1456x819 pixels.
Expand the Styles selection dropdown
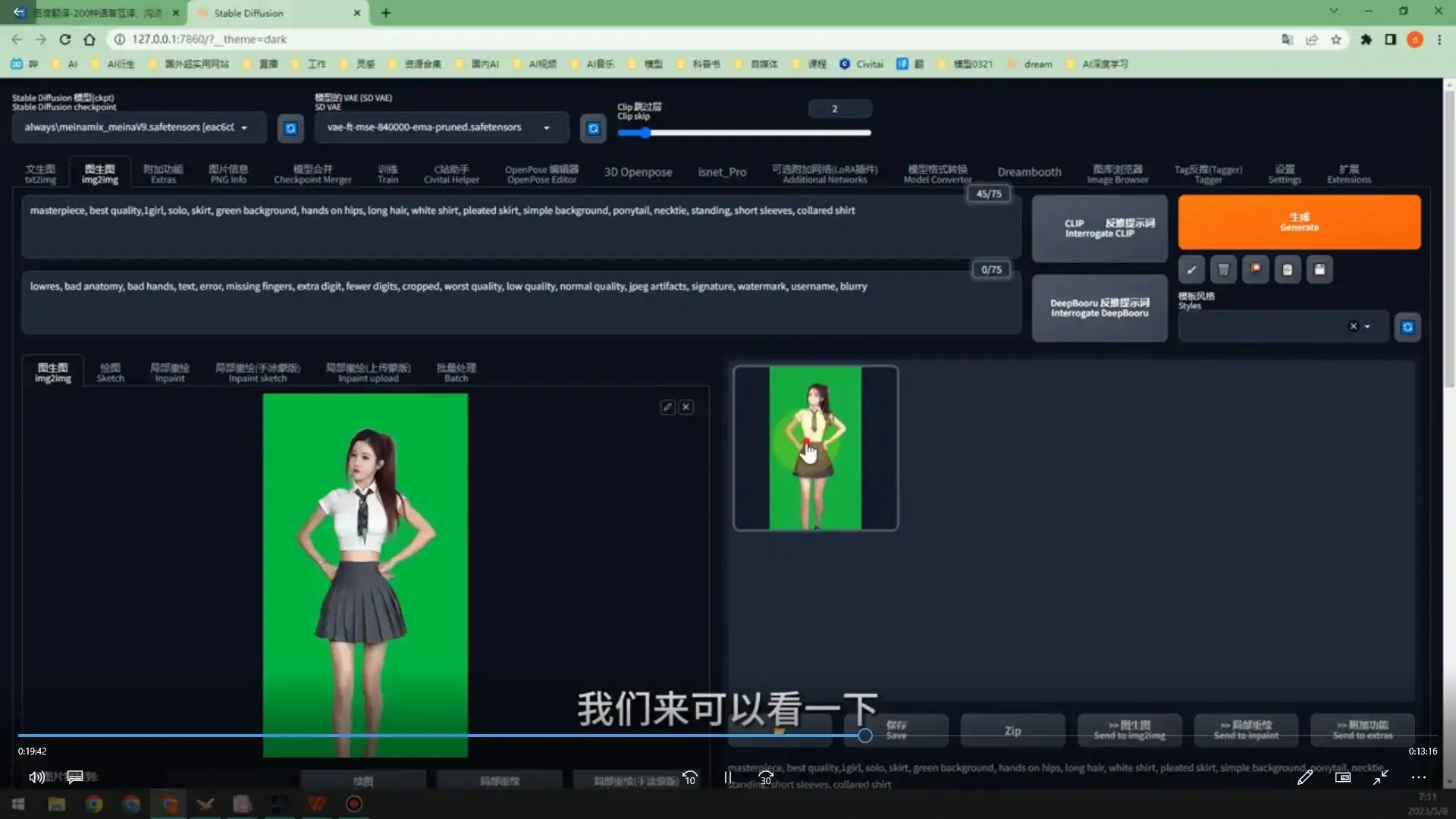1367,326
